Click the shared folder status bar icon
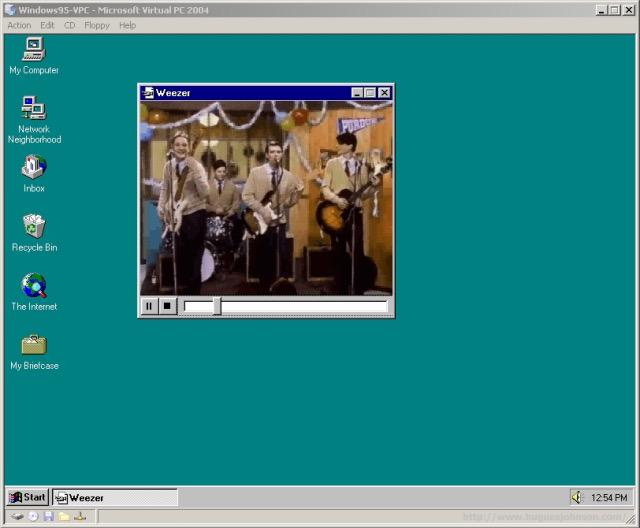Image resolution: width=640 pixels, height=528 pixels. [64, 517]
